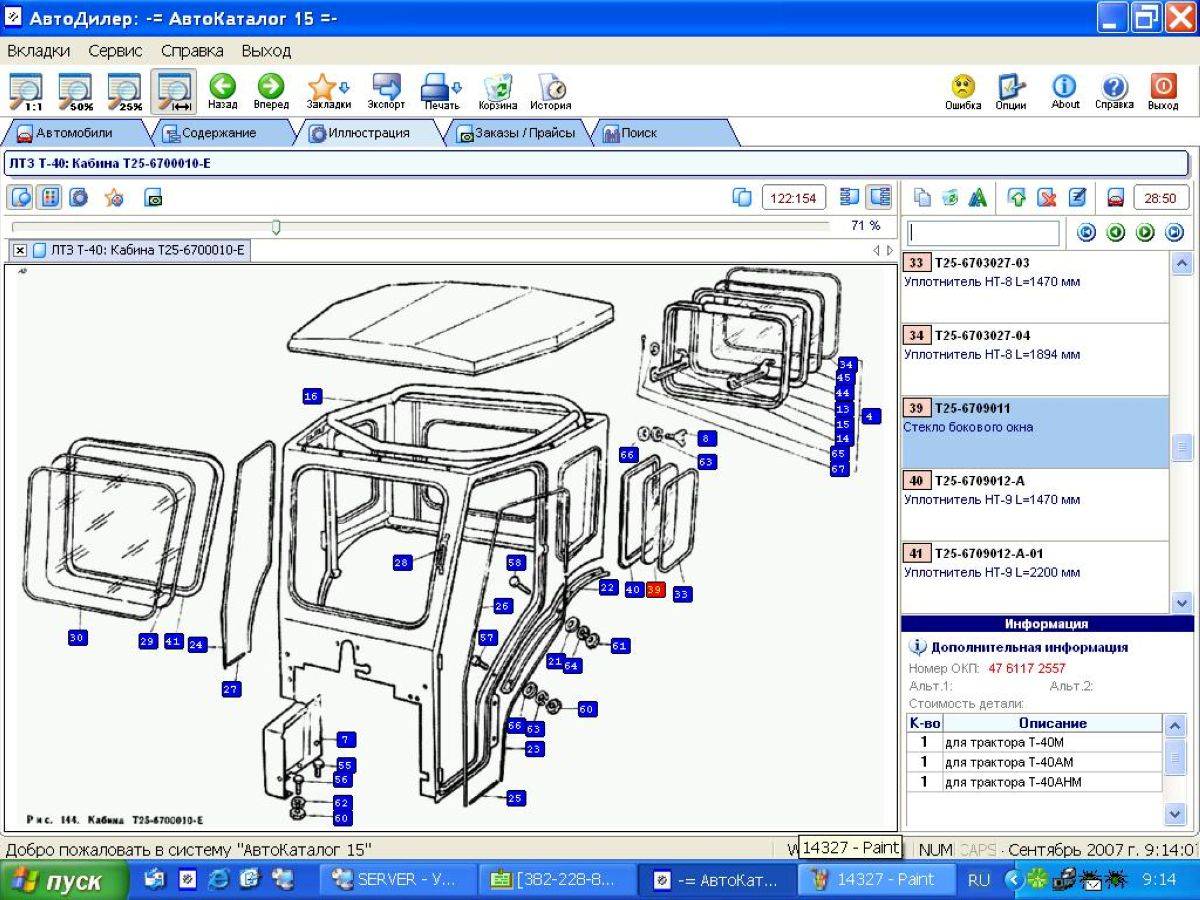This screenshot has width=1200, height=900.
Task: Select part 41 T25-6709012-A-01 row
Action: 1035,577
